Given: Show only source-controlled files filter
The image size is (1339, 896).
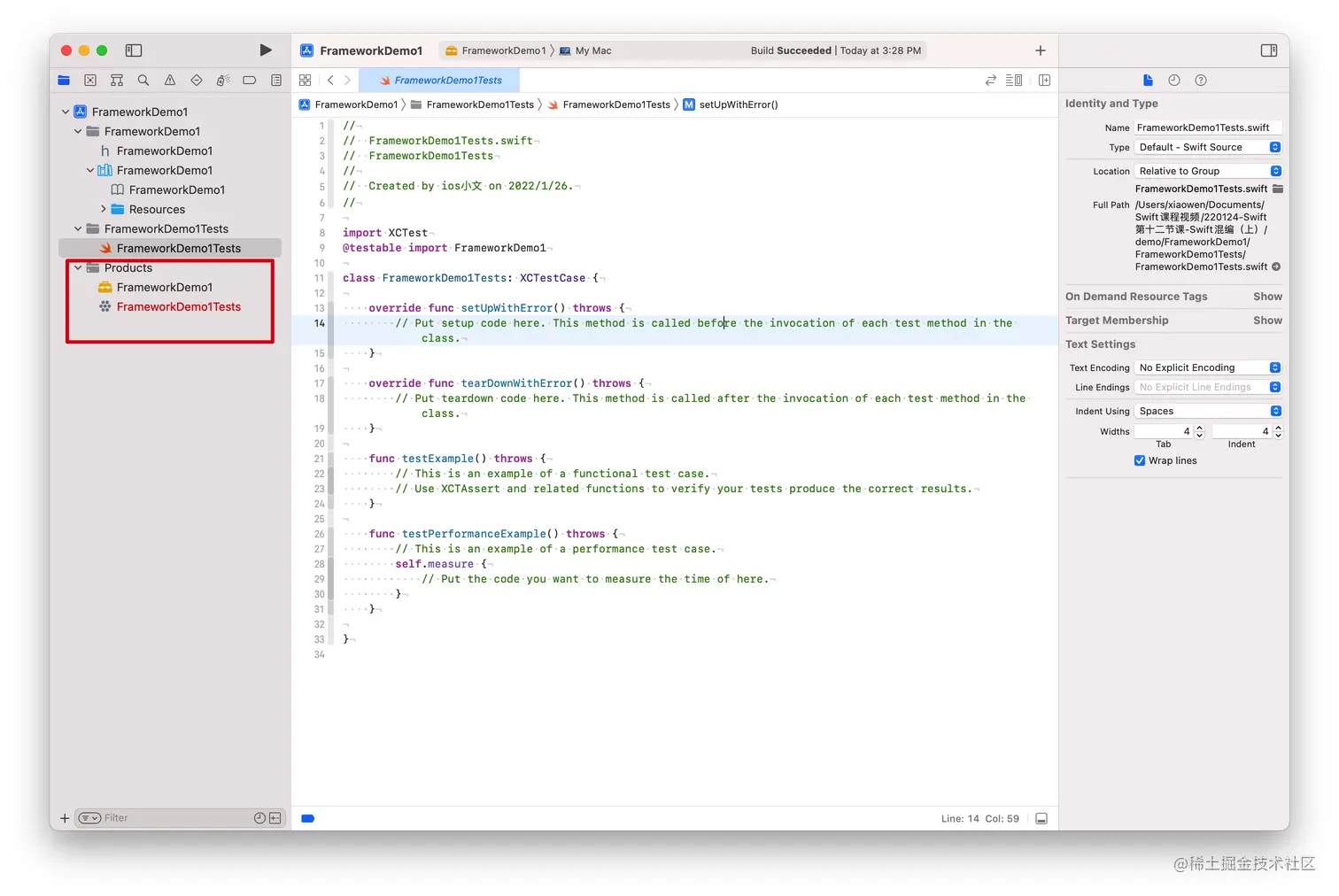Looking at the screenshot, I should tap(275, 818).
